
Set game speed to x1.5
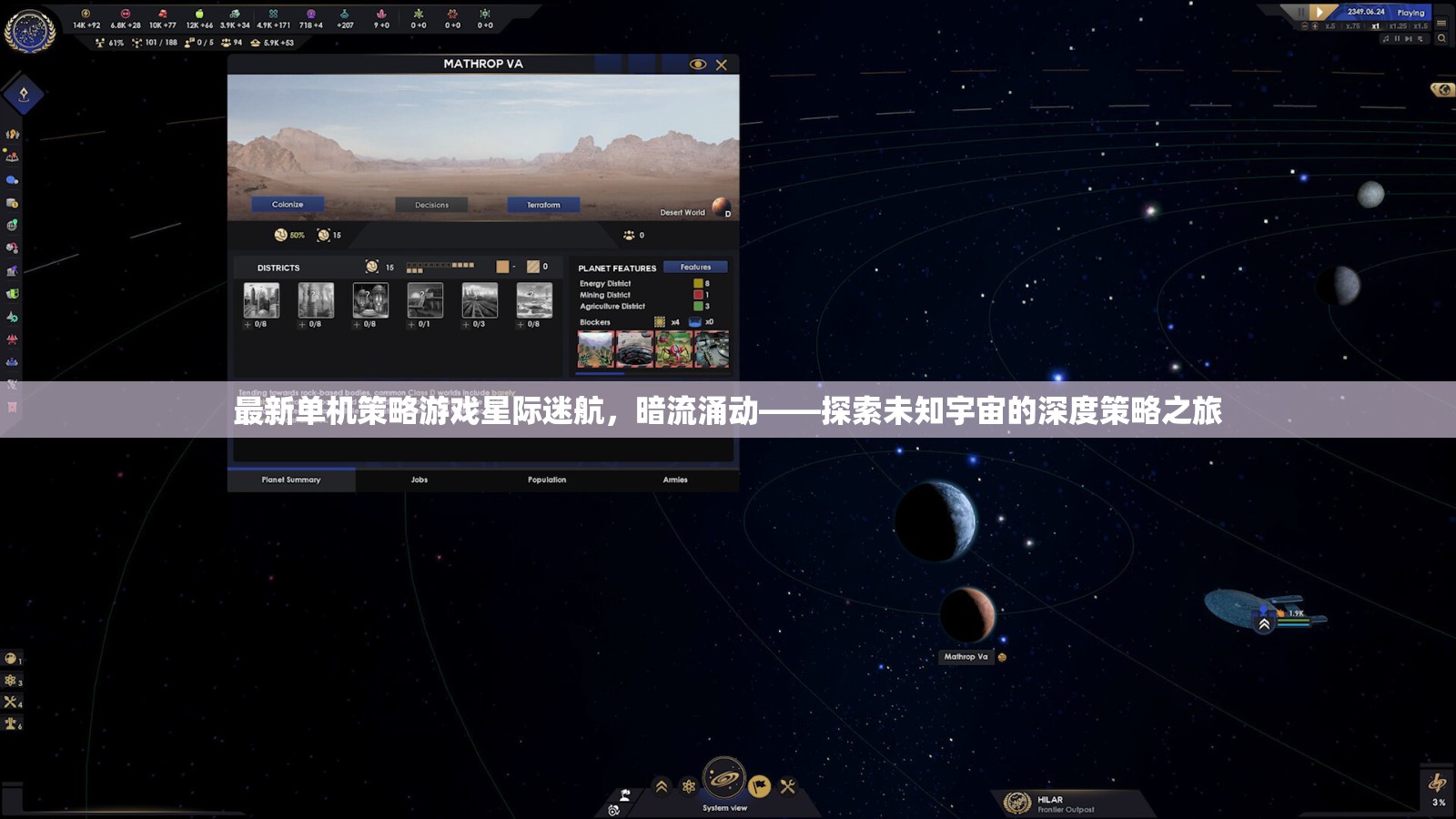pyautogui.click(x=1421, y=26)
